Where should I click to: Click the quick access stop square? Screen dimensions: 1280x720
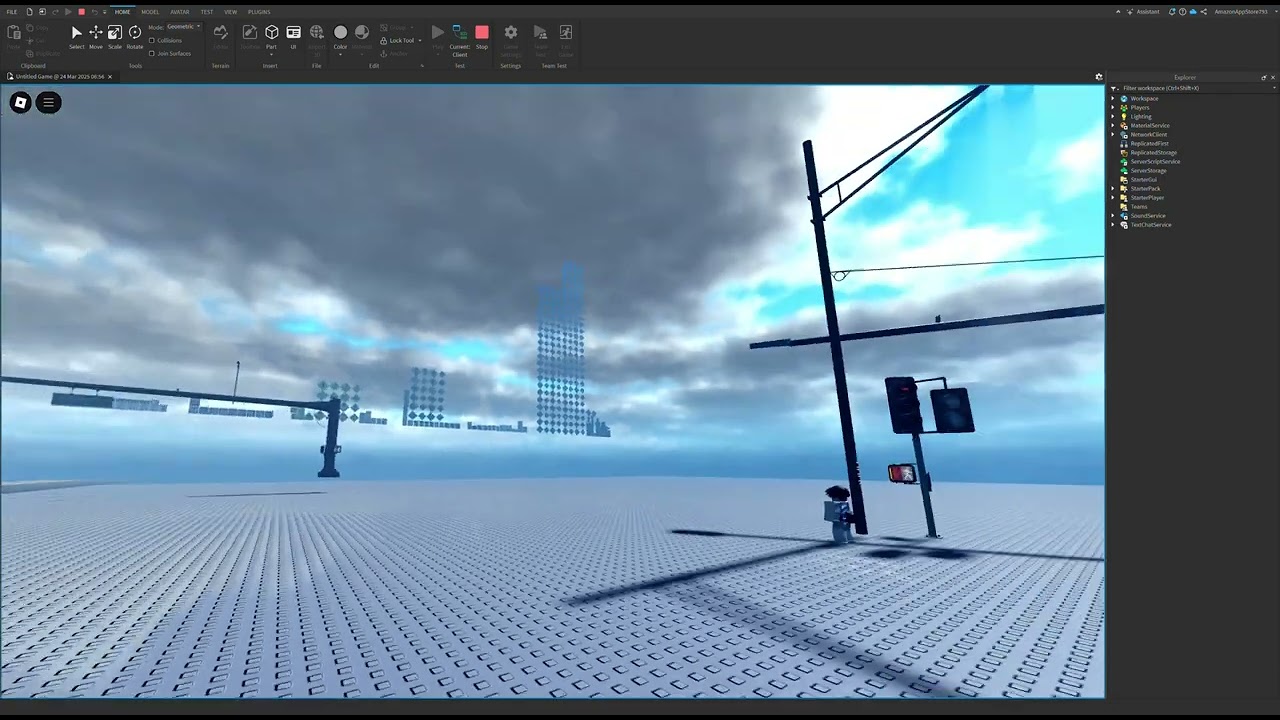tap(81, 12)
